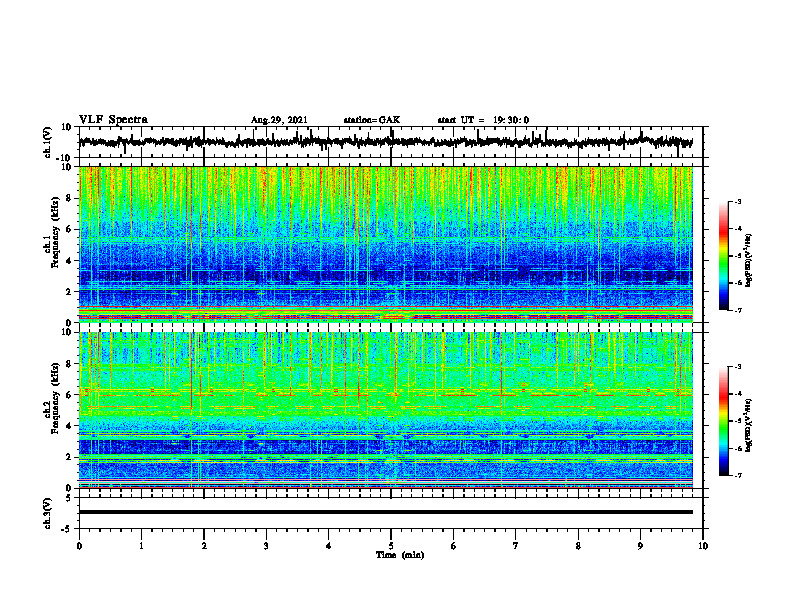Viewport: 792px width, 612px height.
Task: Click the -7 tick on ch.1 colorbar
Action: coord(737,310)
